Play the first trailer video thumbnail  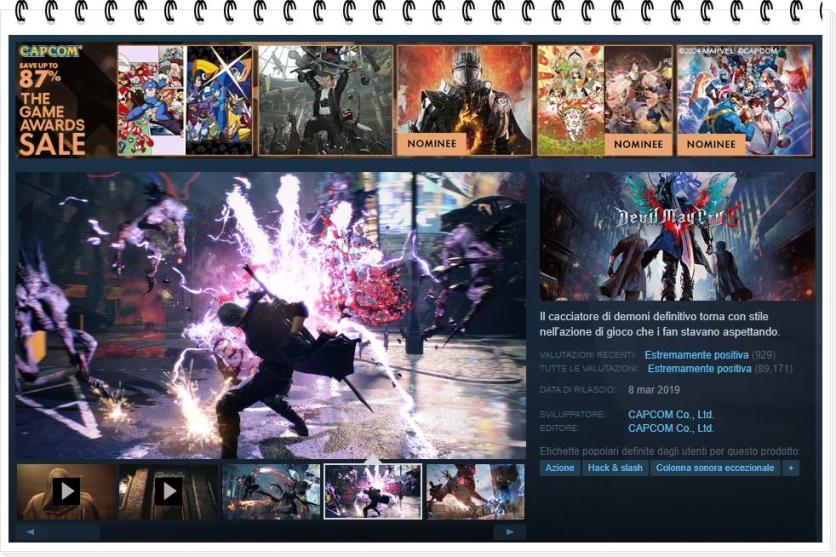pos(66,491)
